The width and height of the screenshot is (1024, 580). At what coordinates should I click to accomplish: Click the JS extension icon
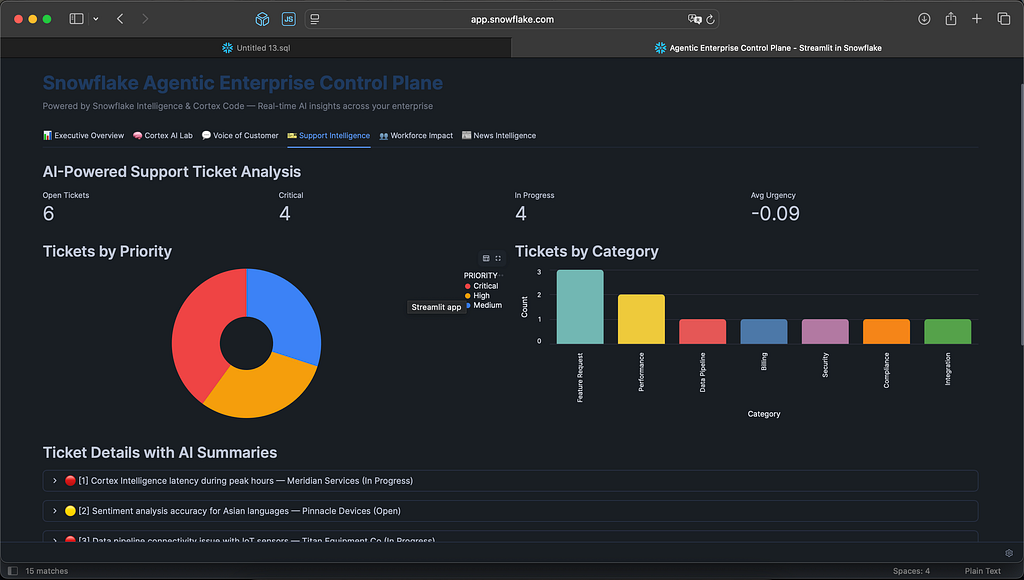coord(288,19)
